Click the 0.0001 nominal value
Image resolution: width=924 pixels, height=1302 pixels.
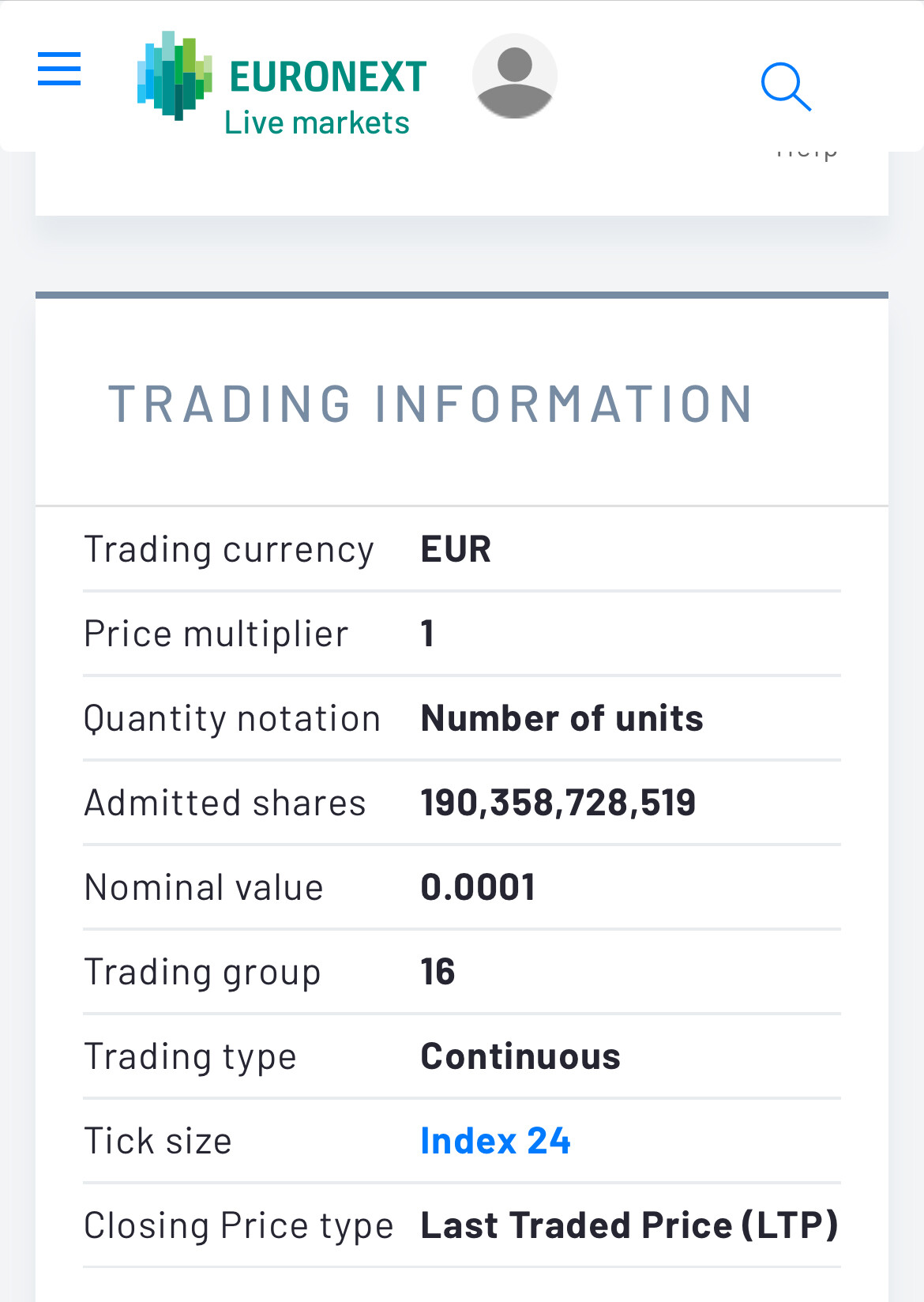[478, 887]
